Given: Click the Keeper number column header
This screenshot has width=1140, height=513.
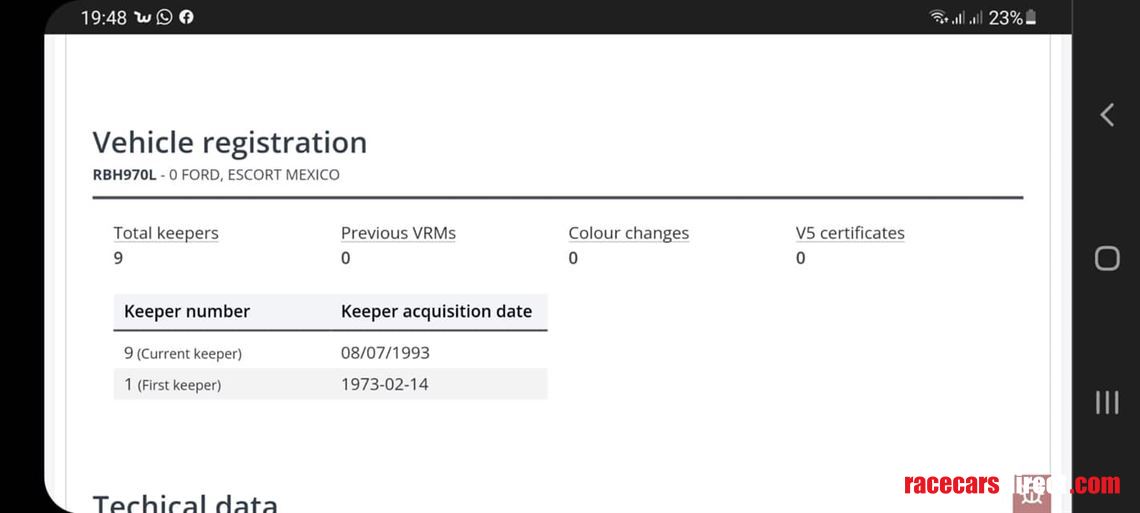Looking at the screenshot, I should tap(187, 311).
